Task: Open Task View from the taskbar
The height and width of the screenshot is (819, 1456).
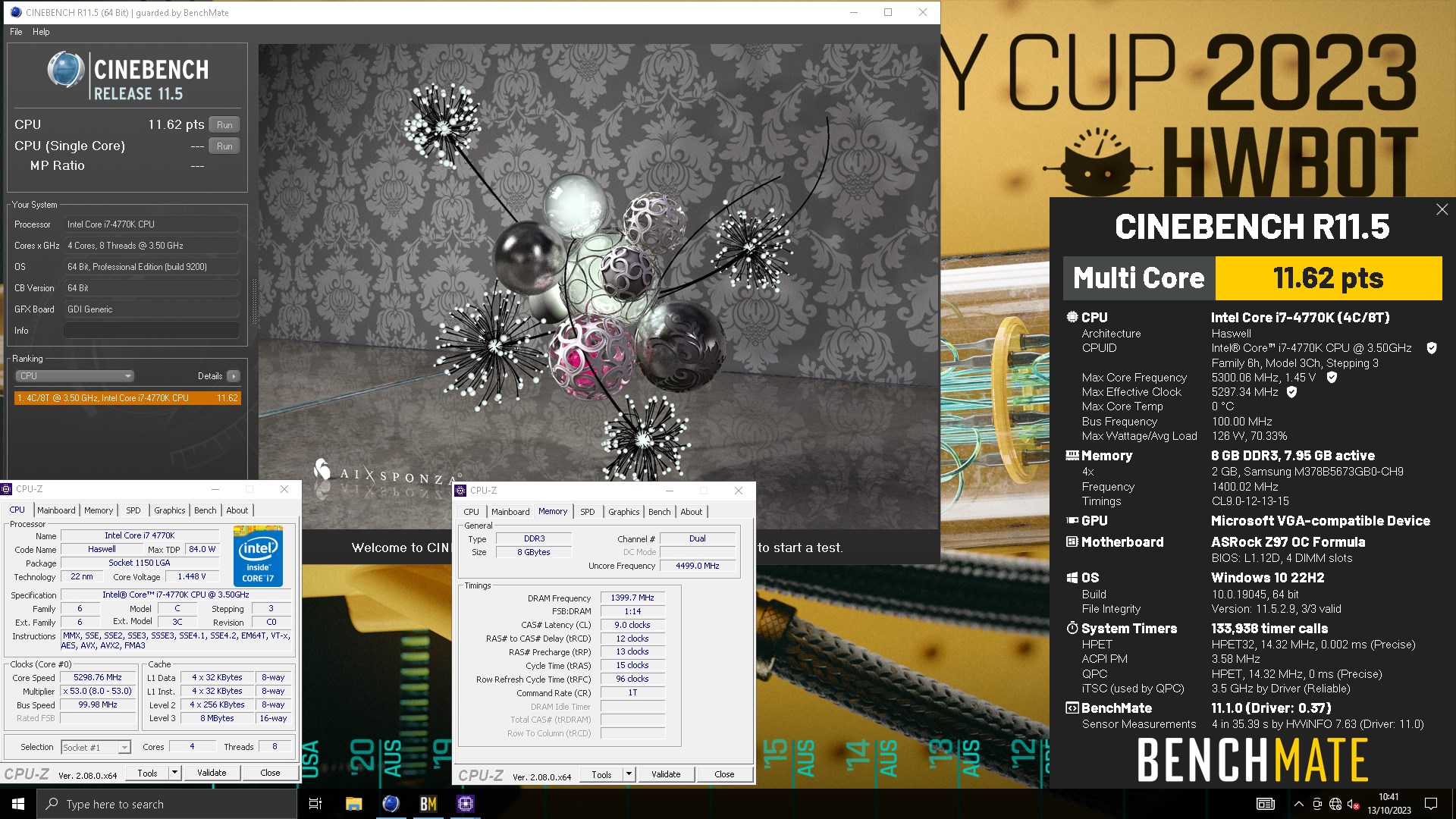Action: [x=315, y=804]
